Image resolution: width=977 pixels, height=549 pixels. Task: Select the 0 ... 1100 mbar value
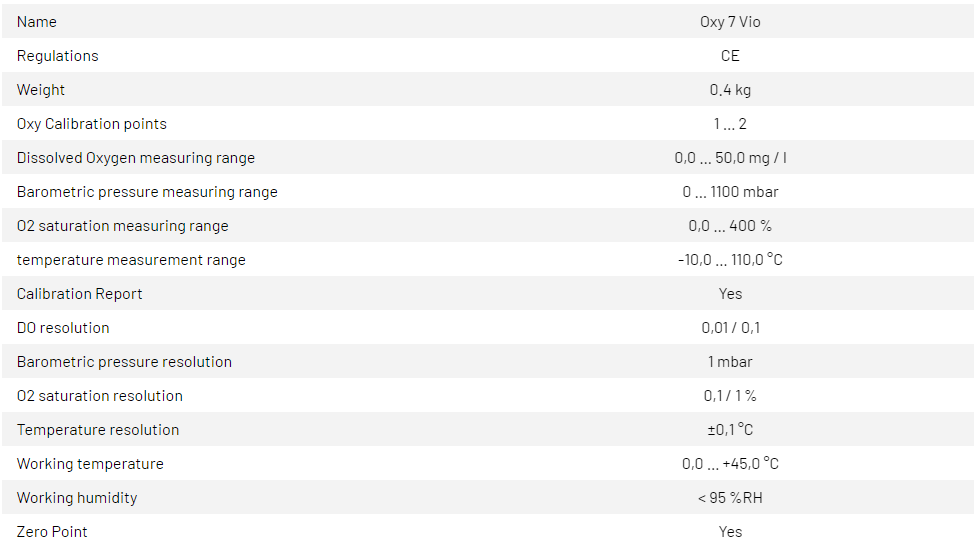click(x=730, y=192)
